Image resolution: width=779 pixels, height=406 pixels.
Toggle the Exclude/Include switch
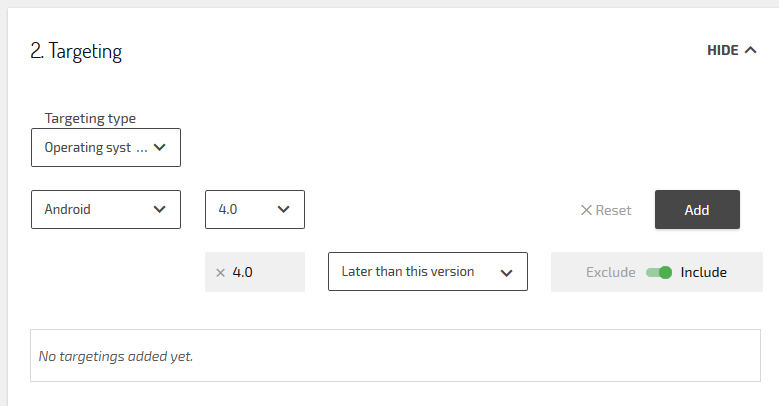click(x=659, y=272)
